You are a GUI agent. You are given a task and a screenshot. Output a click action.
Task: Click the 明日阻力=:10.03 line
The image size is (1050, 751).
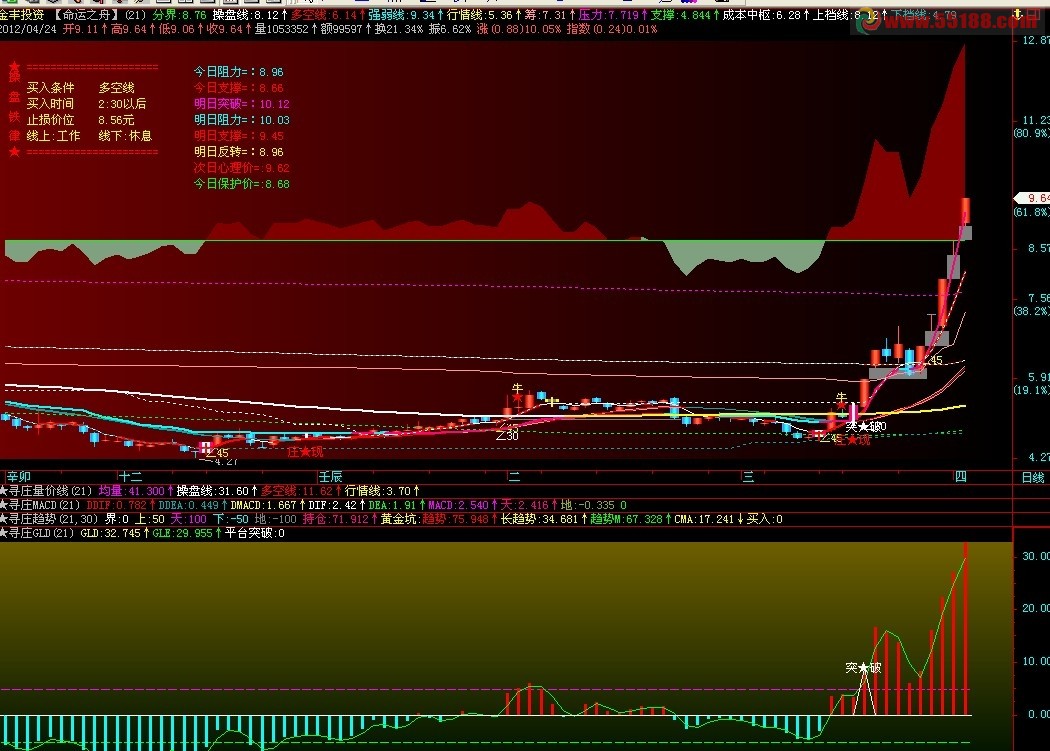242,120
